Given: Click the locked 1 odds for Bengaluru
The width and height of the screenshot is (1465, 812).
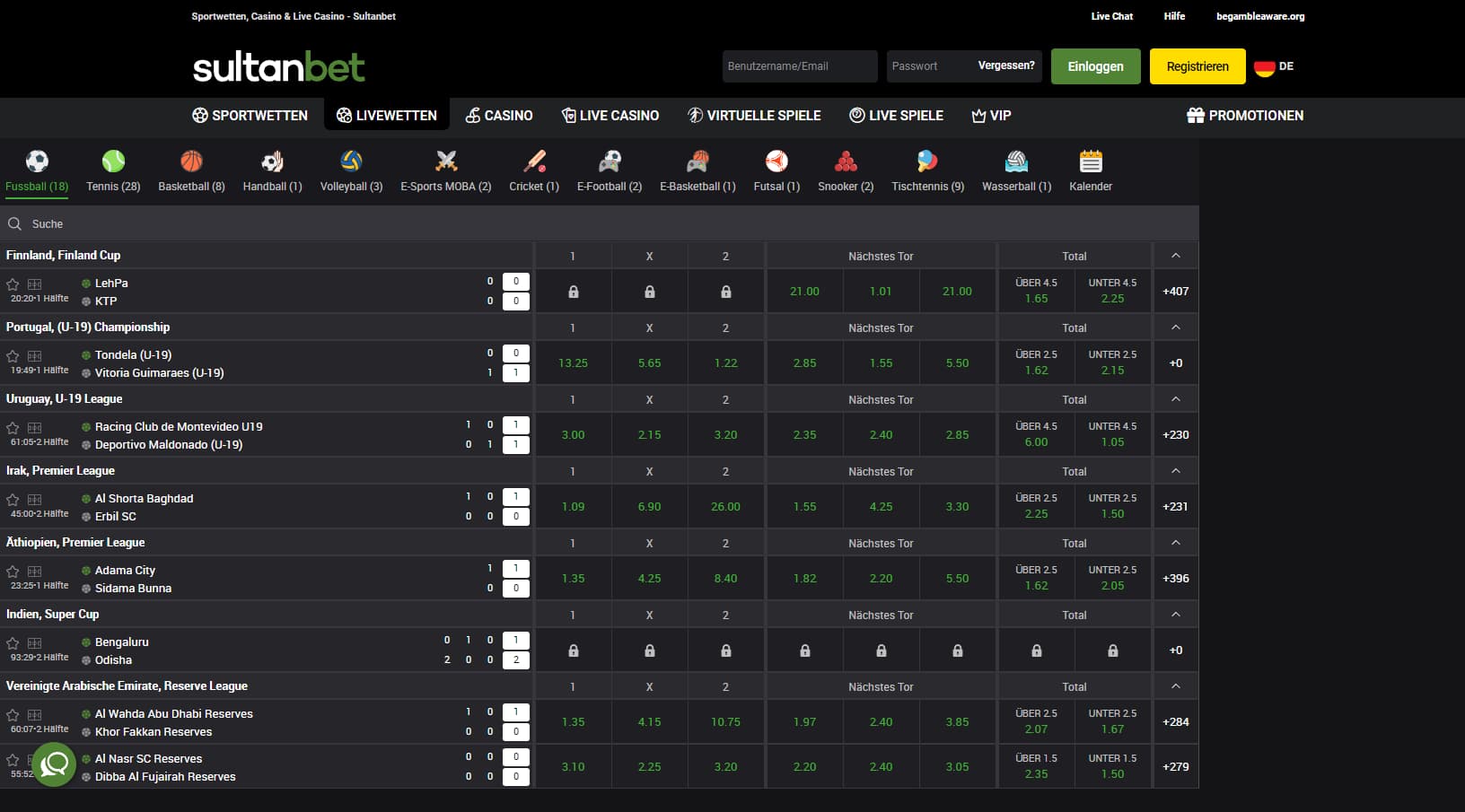Looking at the screenshot, I should point(573,650).
